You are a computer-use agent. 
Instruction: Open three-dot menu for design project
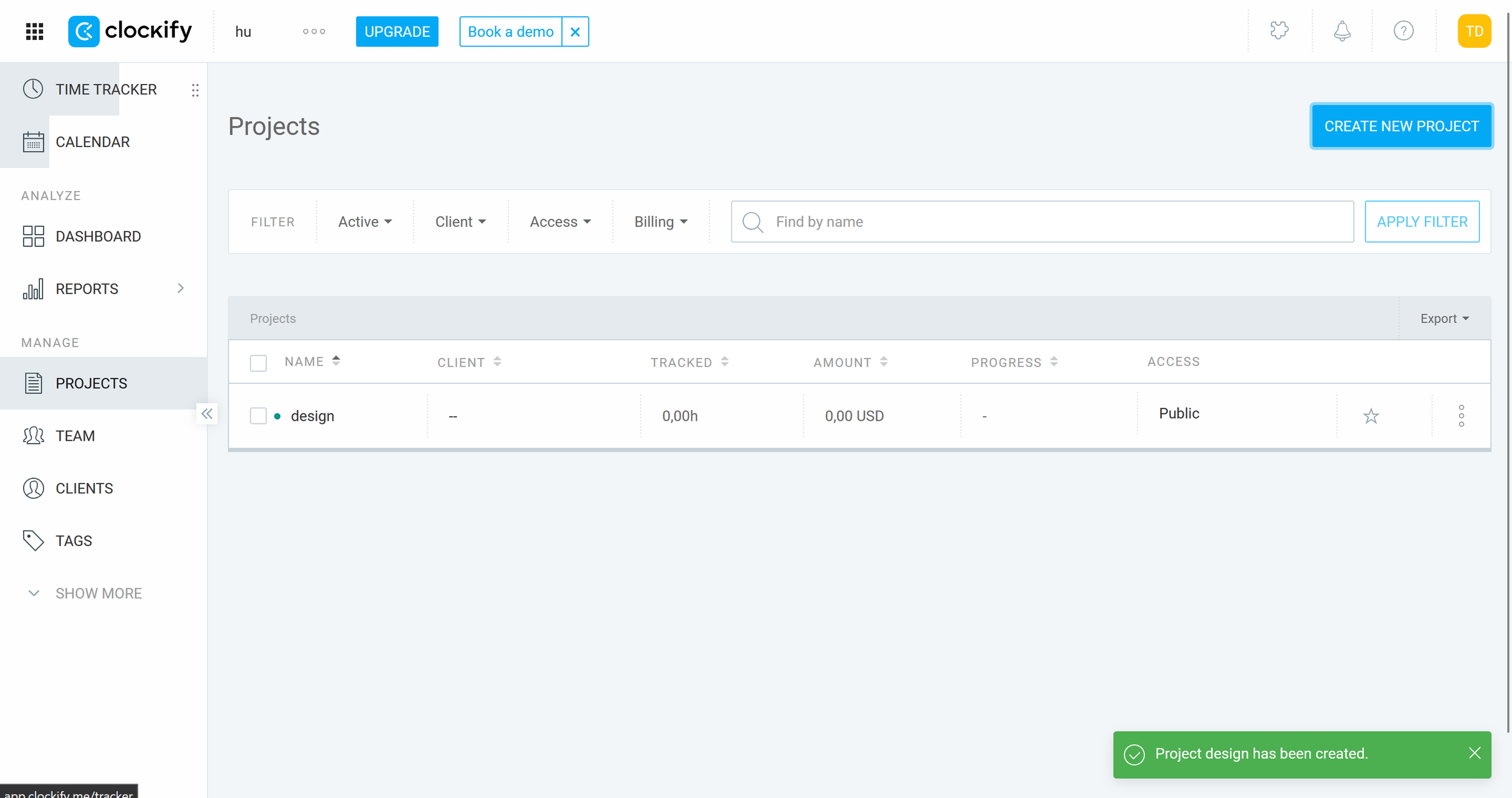coord(1461,416)
